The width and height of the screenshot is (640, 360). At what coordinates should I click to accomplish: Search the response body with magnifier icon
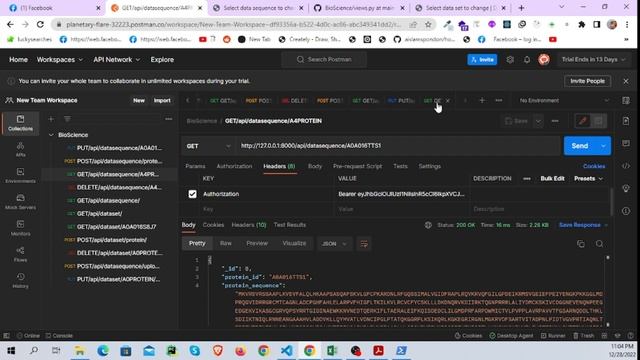point(599,244)
